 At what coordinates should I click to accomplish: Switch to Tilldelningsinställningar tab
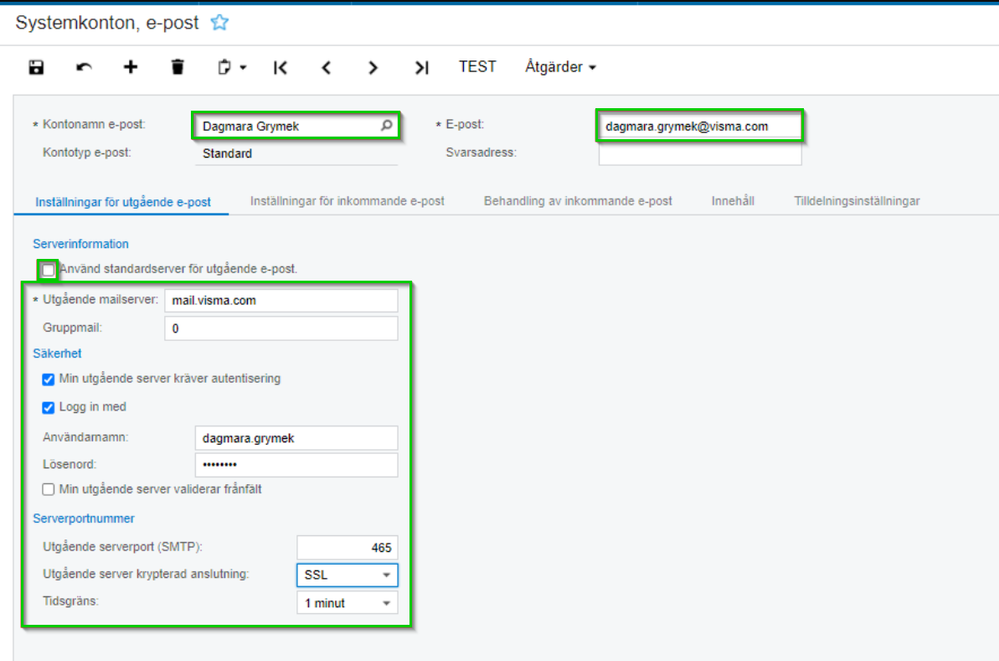click(x=857, y=201)
